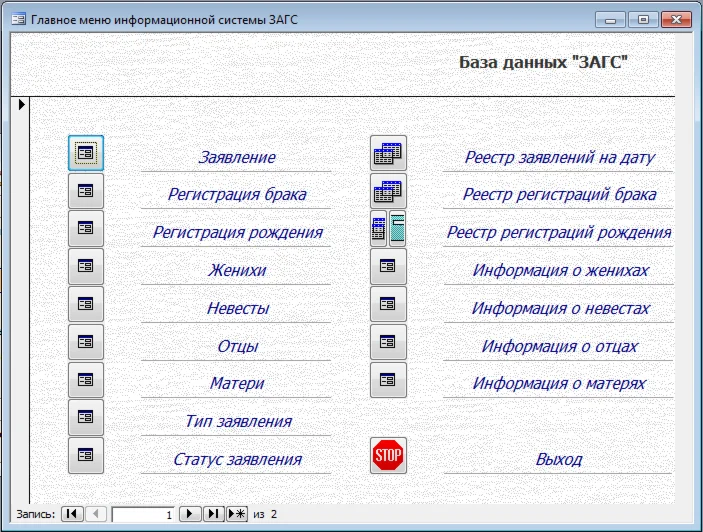
Task: Click the Информация о отцах label
Action: coord(559,346)
